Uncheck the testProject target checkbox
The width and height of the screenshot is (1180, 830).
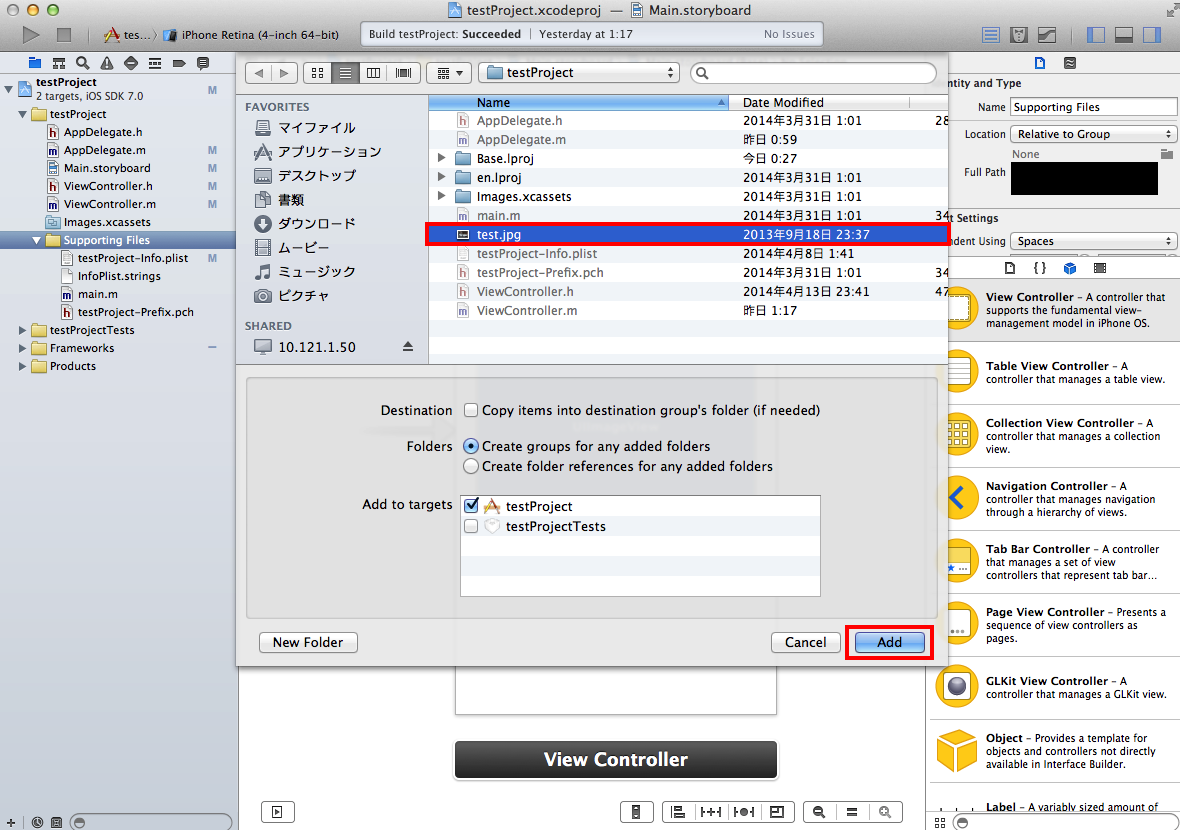click(x=472, y=506)
